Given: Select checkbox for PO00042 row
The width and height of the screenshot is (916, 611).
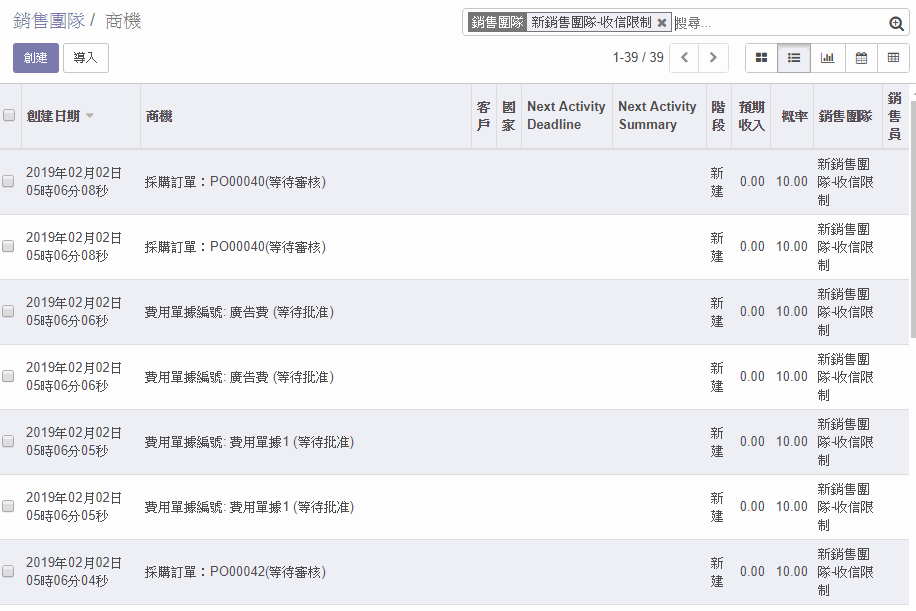Looking at the screenshot, I should tap(8, 572).
